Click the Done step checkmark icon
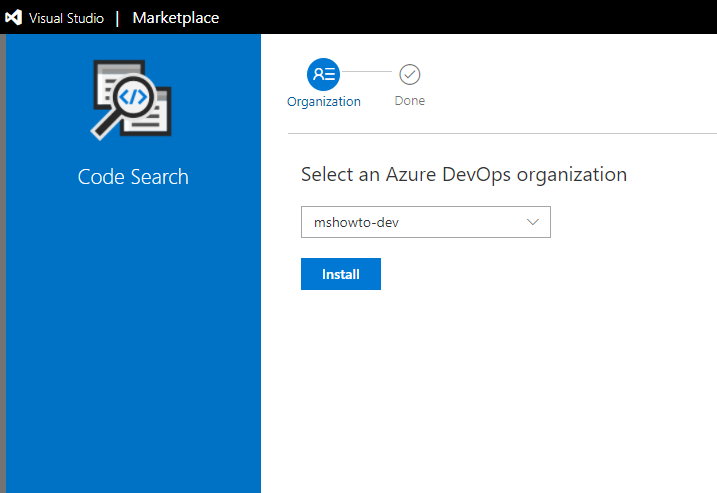Image resolution: width=717 pixels, height=493 pixels. point(410,75)
